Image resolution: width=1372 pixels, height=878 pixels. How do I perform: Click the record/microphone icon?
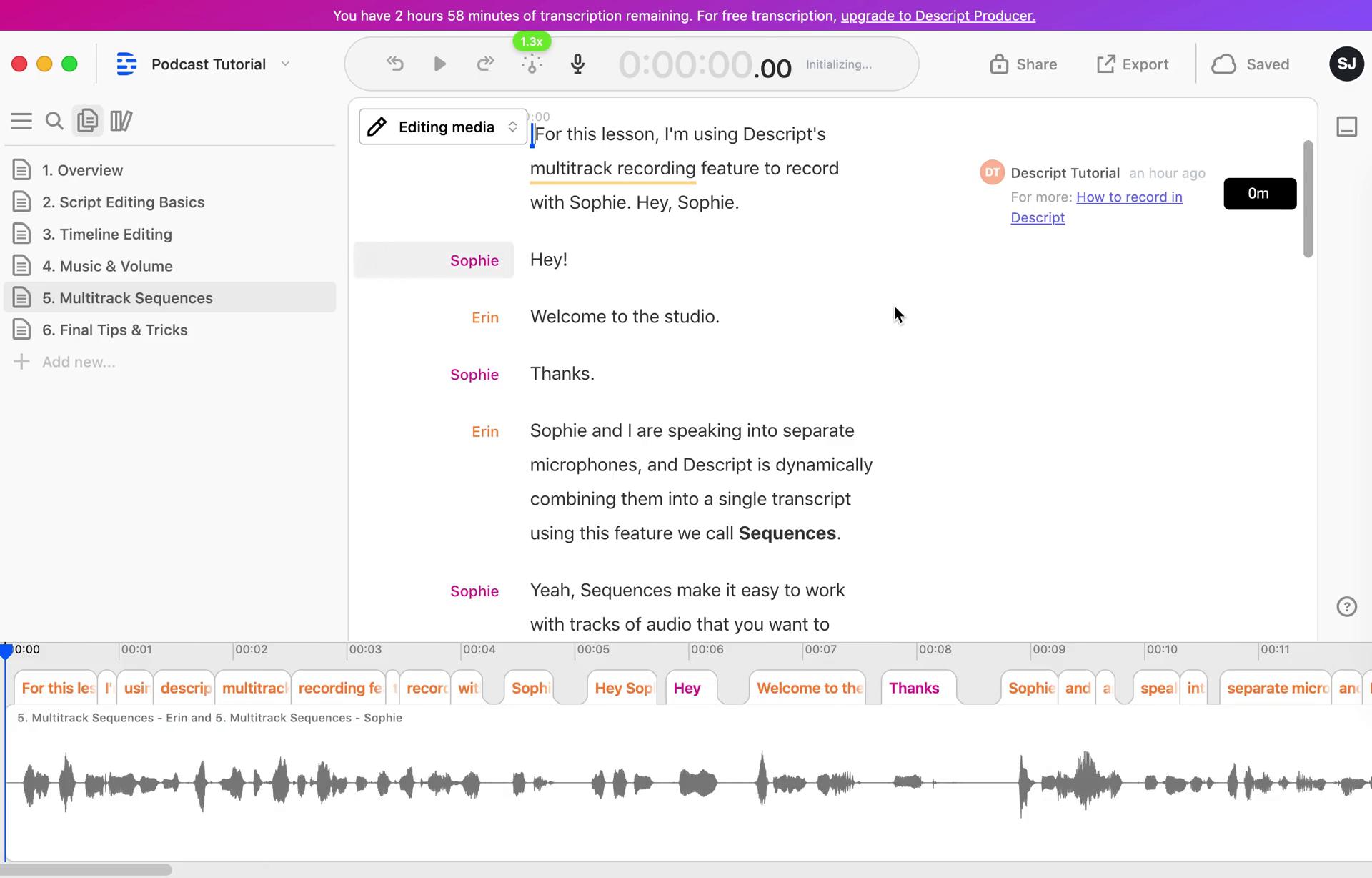tap(576, 64)
